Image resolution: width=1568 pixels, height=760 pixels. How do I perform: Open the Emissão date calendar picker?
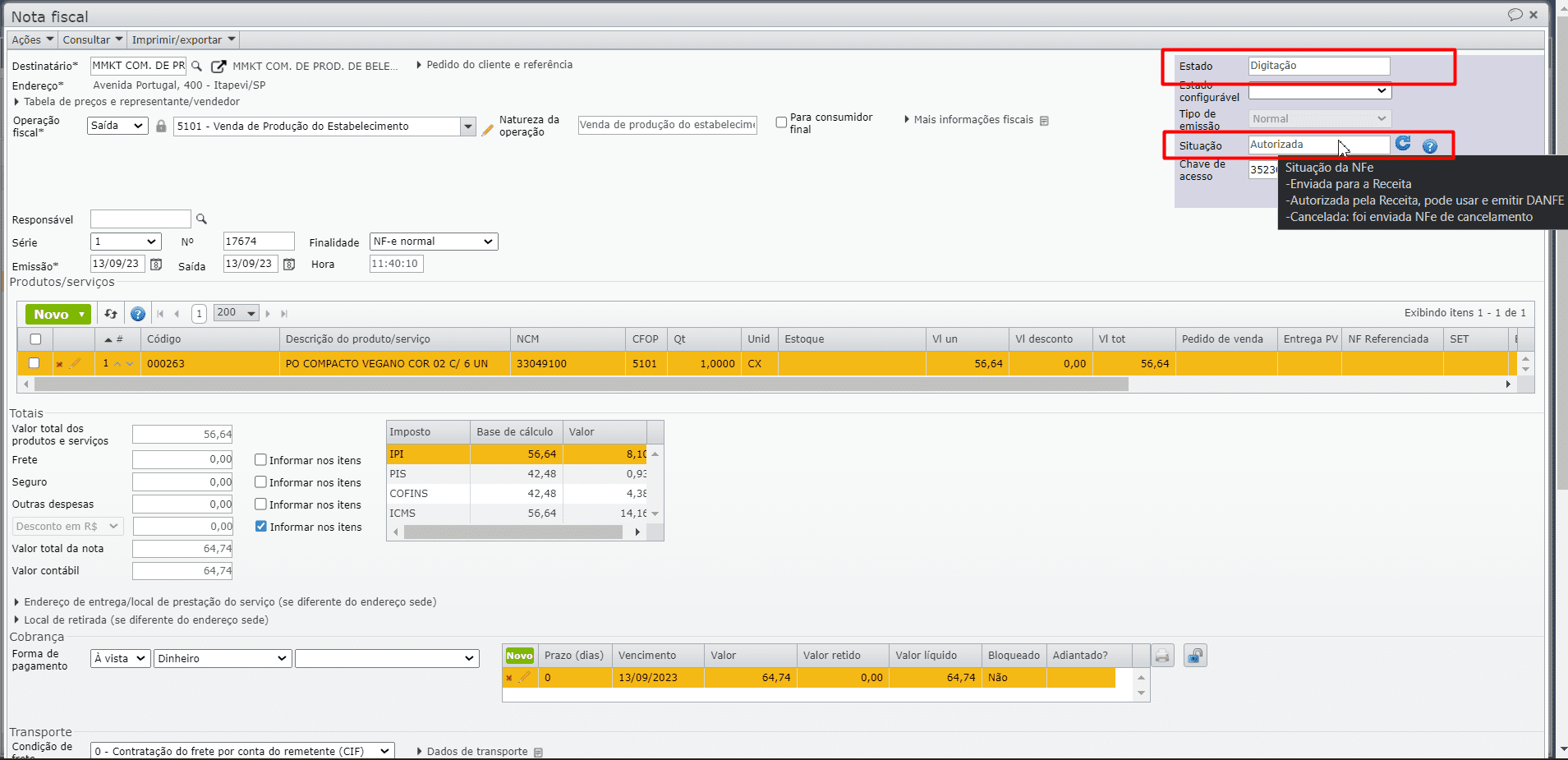156,265
